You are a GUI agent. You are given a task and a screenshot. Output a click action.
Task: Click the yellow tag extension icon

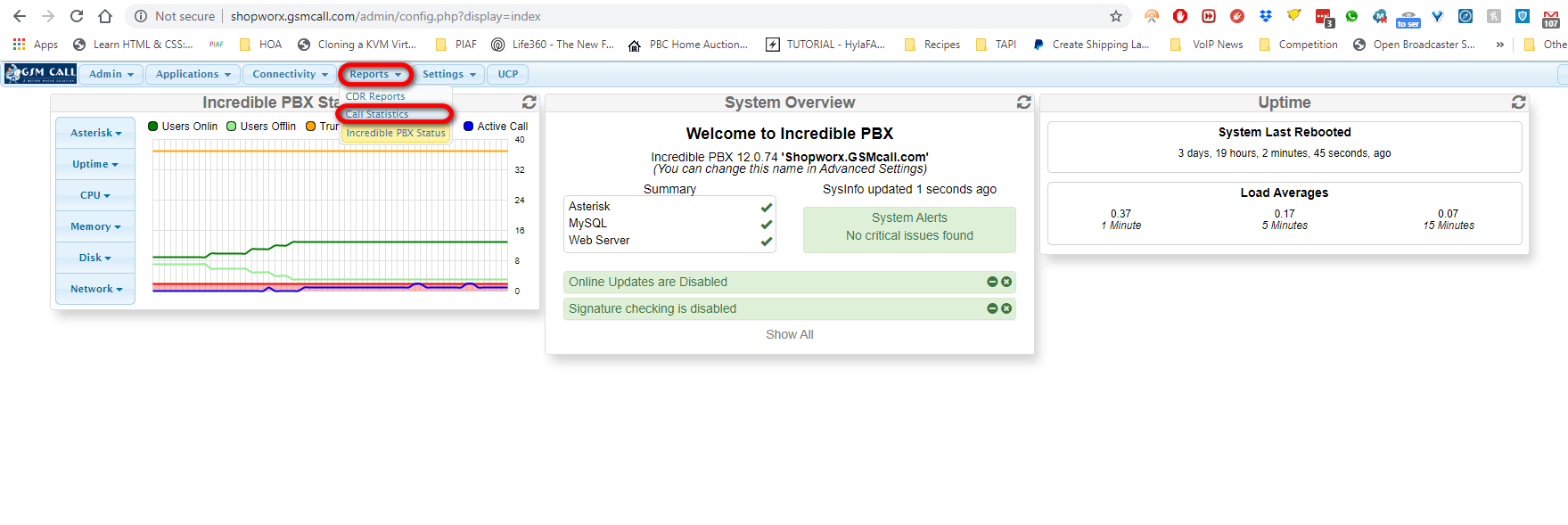1294,16
